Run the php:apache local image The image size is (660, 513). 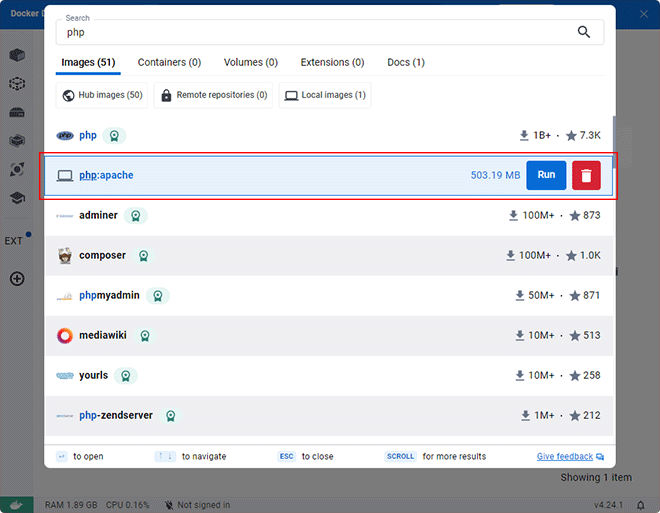pyautogui.click(x=546, y=175)
